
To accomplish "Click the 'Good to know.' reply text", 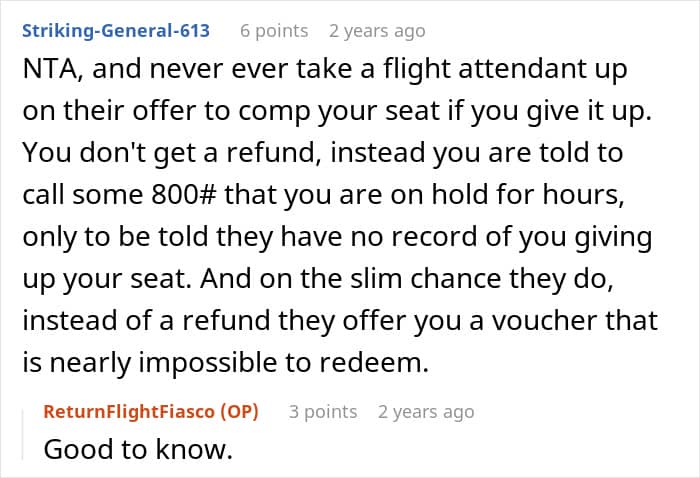I will pos(138,449).
